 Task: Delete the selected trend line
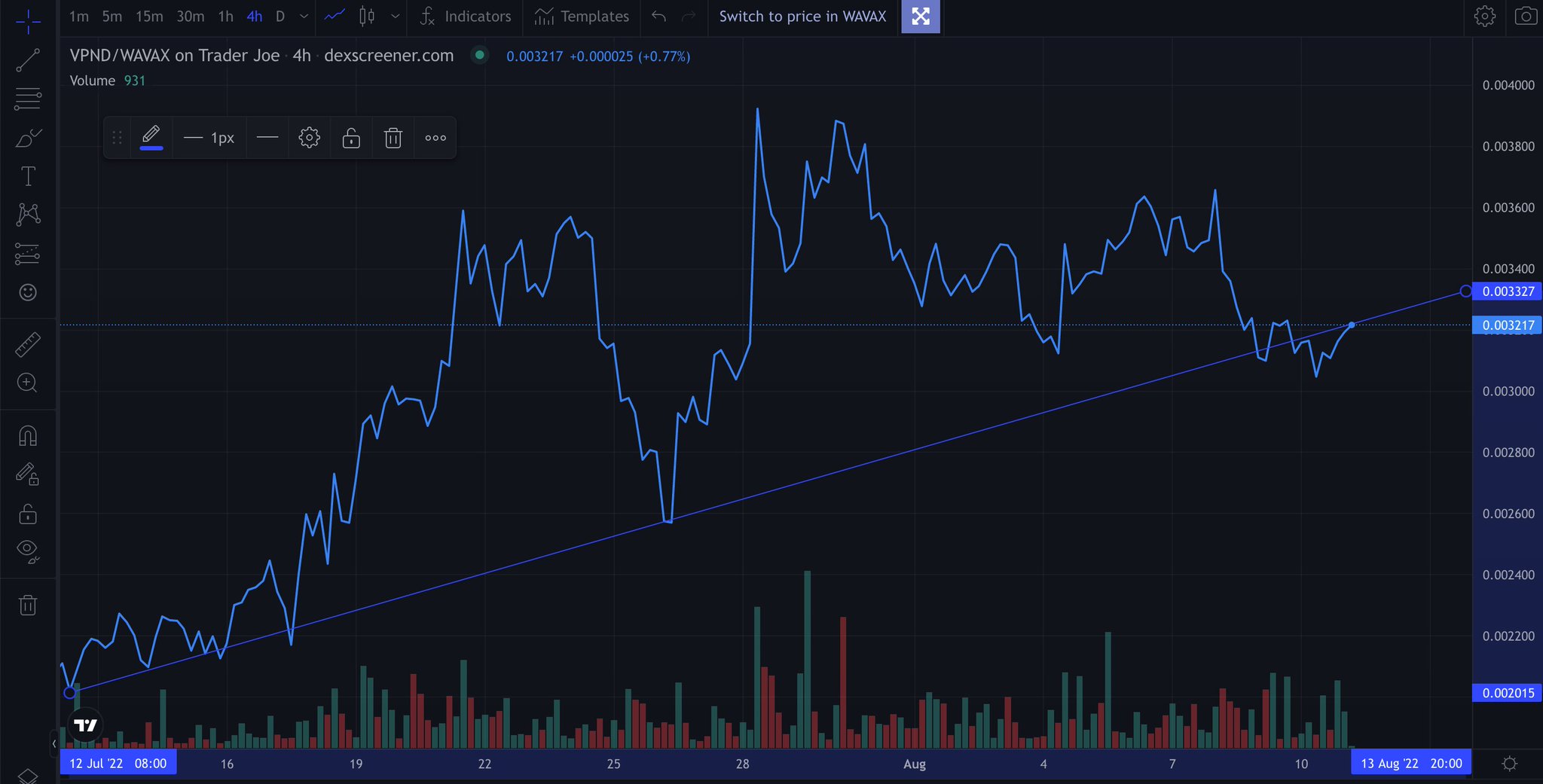tap(393, 138)
